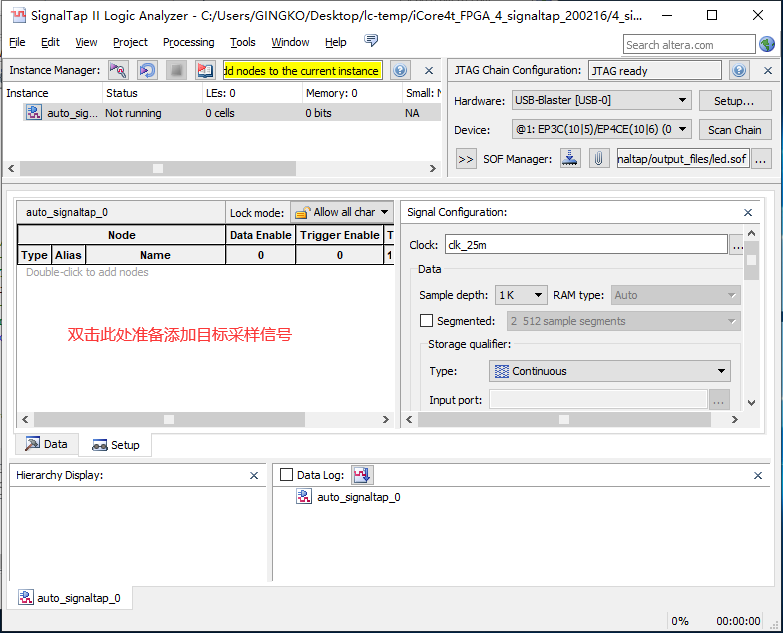Click the Autorun Analysis icon
The image size is (783, 633).
(x=147, y=71)
